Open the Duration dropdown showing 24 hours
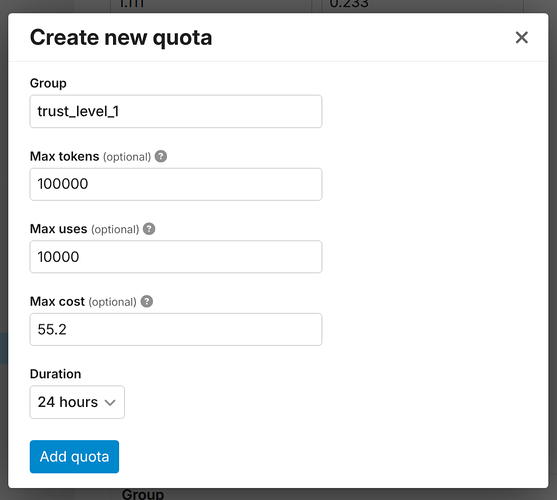The height and width of the screenshot is (500, 557). coord(77,402)
